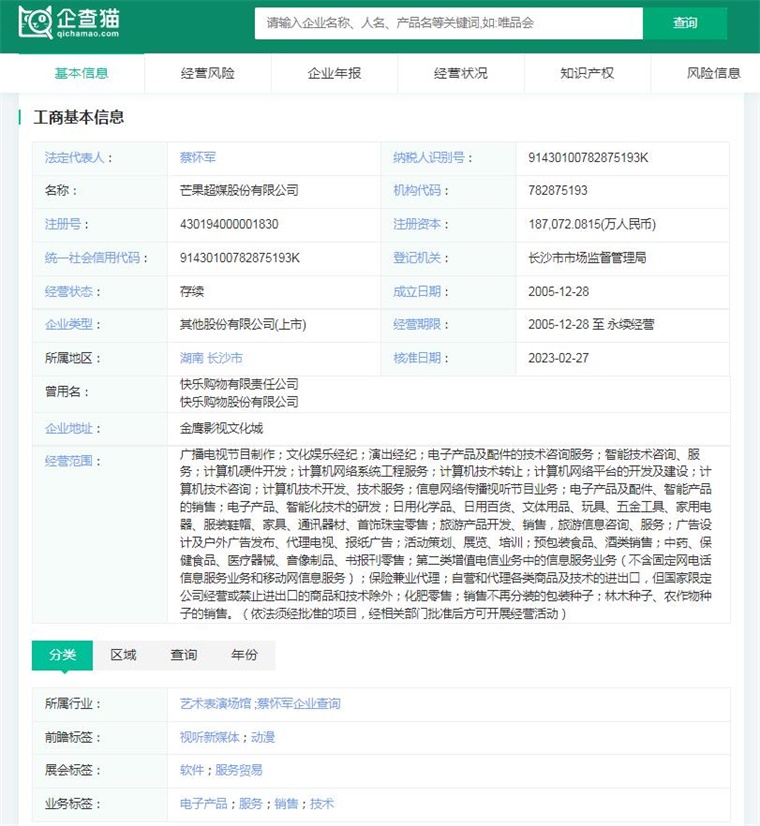Select former name 快乐购物有限责任公司
This screenshot has width=760, height=826.
pos(239,384)
